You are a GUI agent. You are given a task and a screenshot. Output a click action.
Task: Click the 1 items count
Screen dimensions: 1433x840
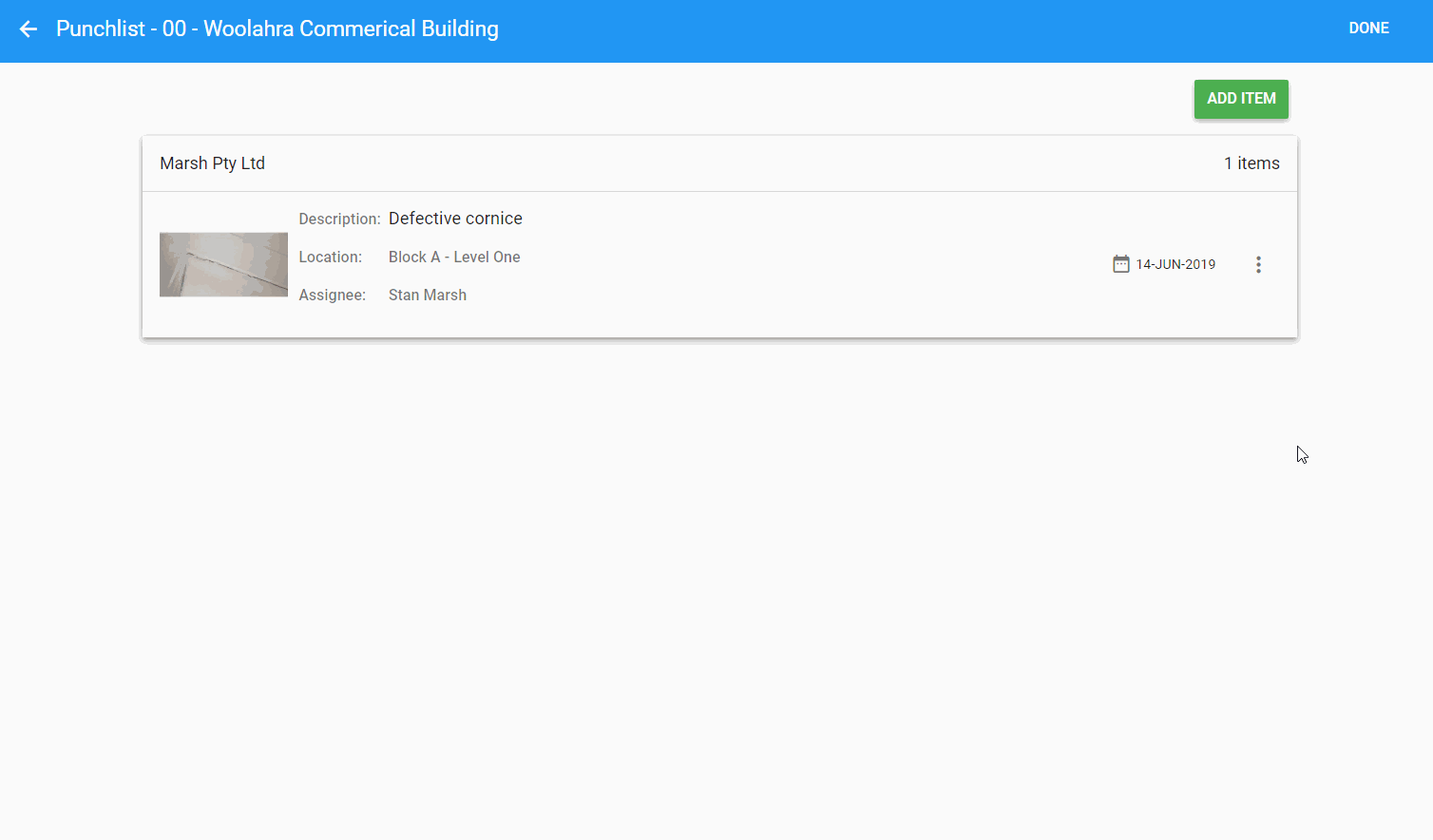coord(1251,163)
